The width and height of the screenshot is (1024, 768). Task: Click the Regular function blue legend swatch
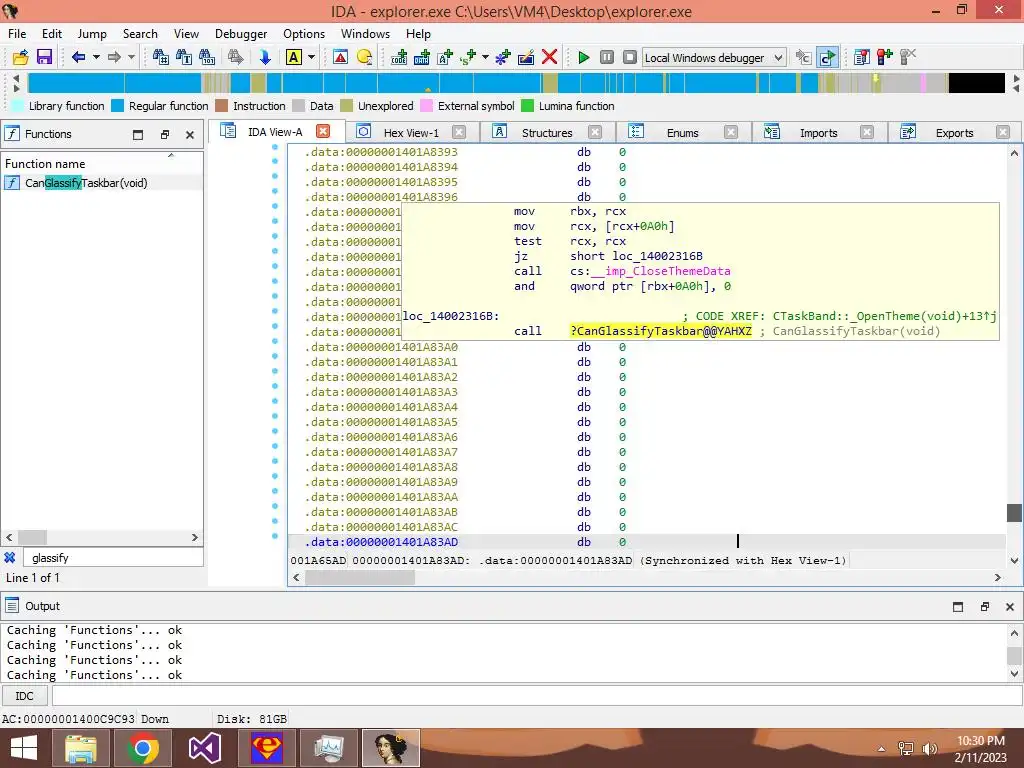[118, 106]
